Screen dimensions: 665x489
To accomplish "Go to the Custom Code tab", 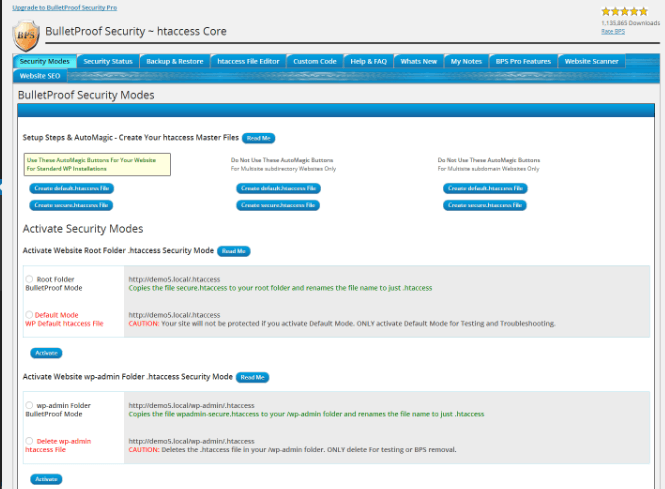I will point(315,61).
